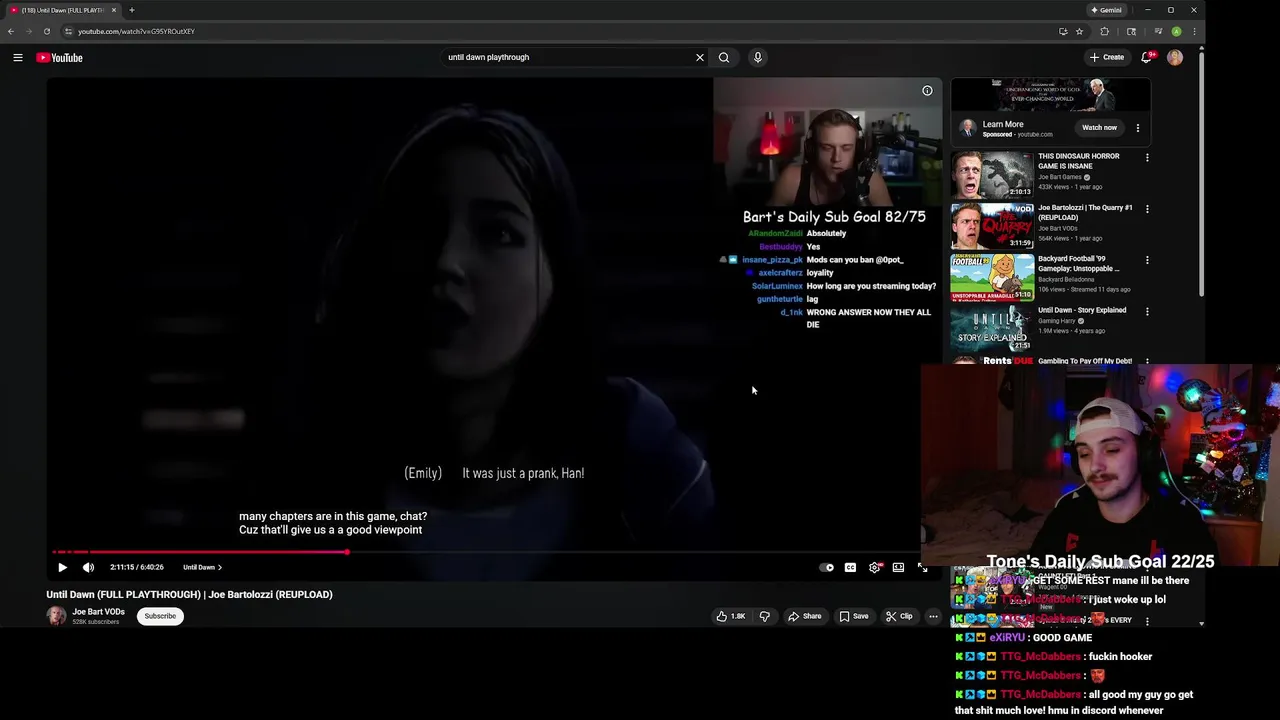Viewport: 1280px width, 720px height.
Task: Open player settings gear
Action: 875,567
